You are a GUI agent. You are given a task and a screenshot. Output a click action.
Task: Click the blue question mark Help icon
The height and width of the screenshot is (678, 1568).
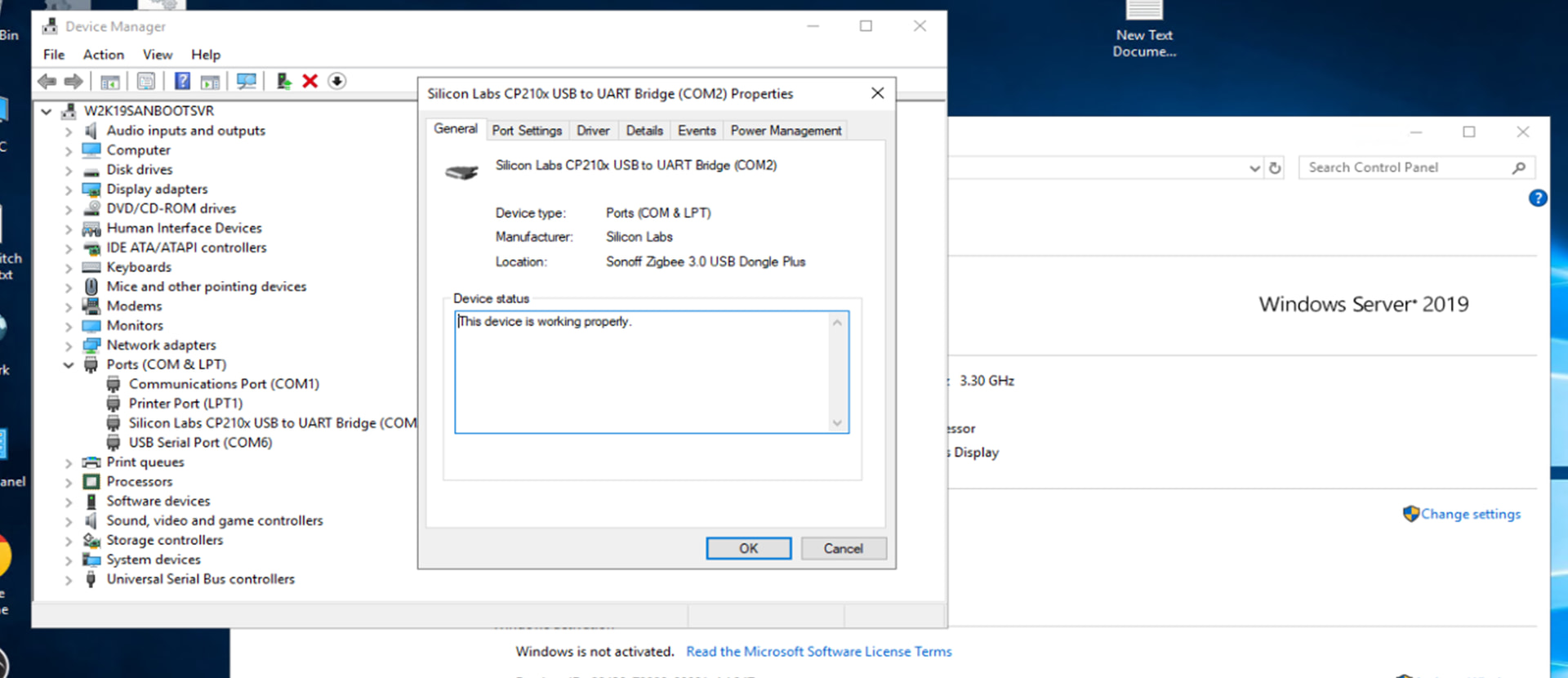(182, 81)
